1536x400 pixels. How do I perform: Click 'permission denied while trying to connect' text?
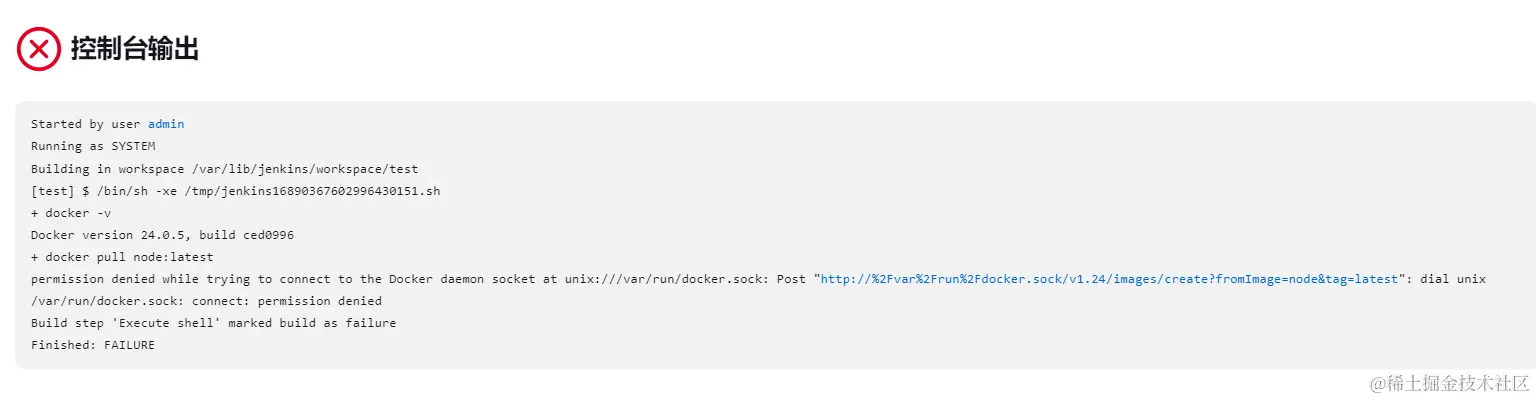click(x=180, y=279)
